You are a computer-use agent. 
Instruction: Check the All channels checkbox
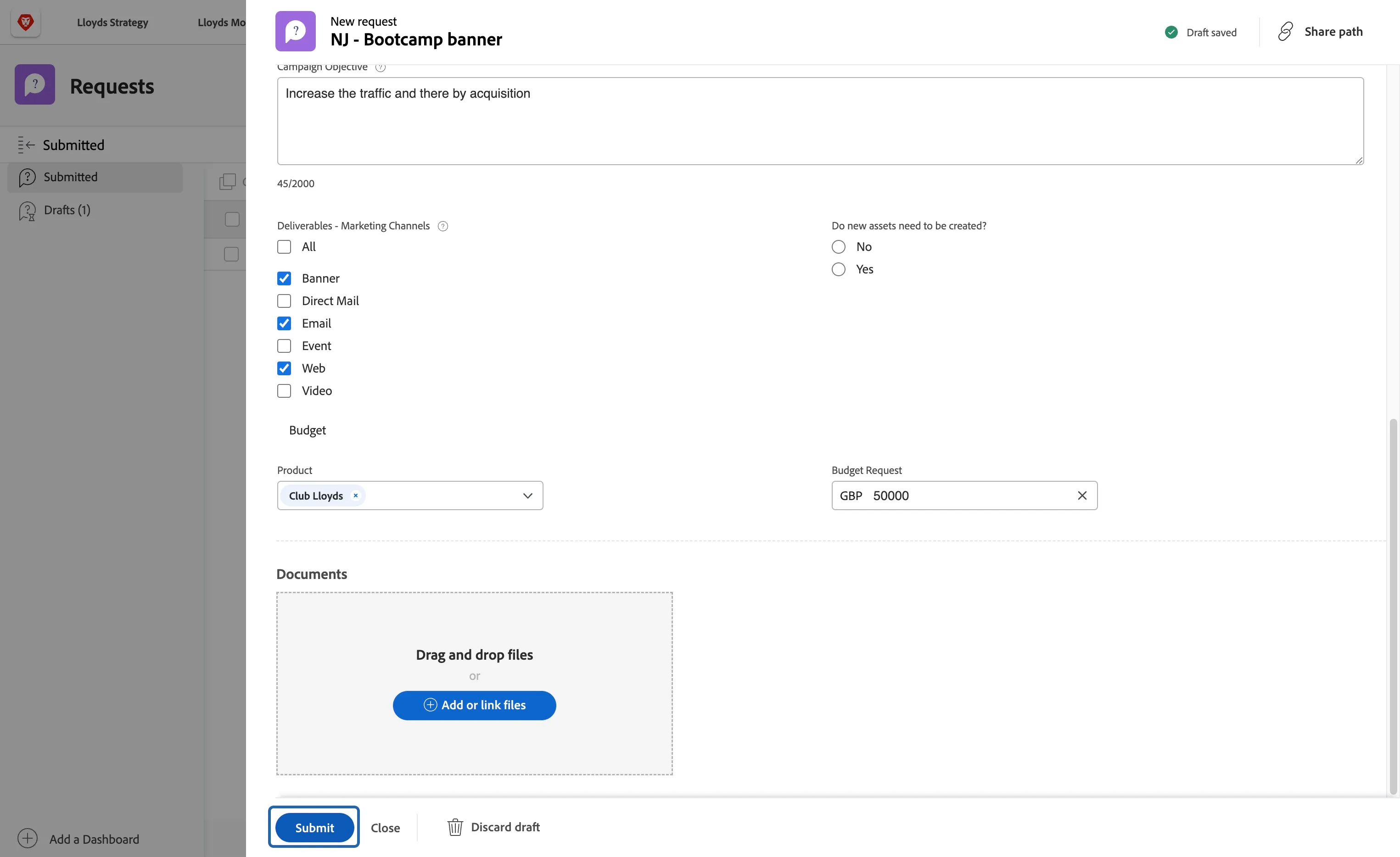284,247
